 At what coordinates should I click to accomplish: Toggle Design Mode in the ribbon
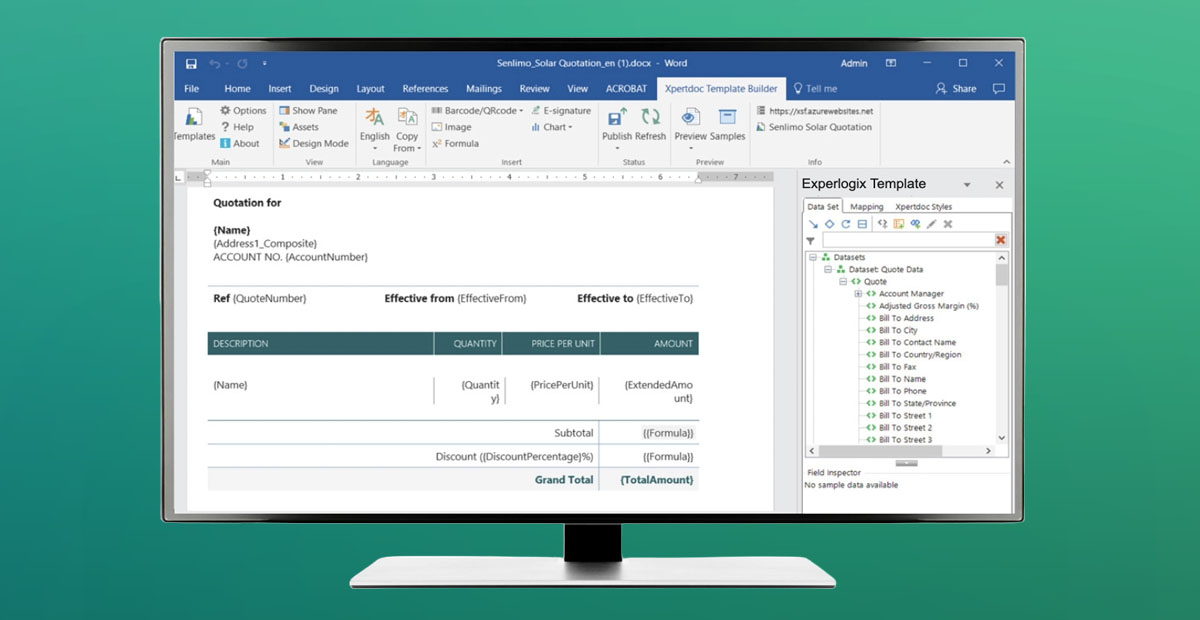pyautogui.click(x=313, y=143)
